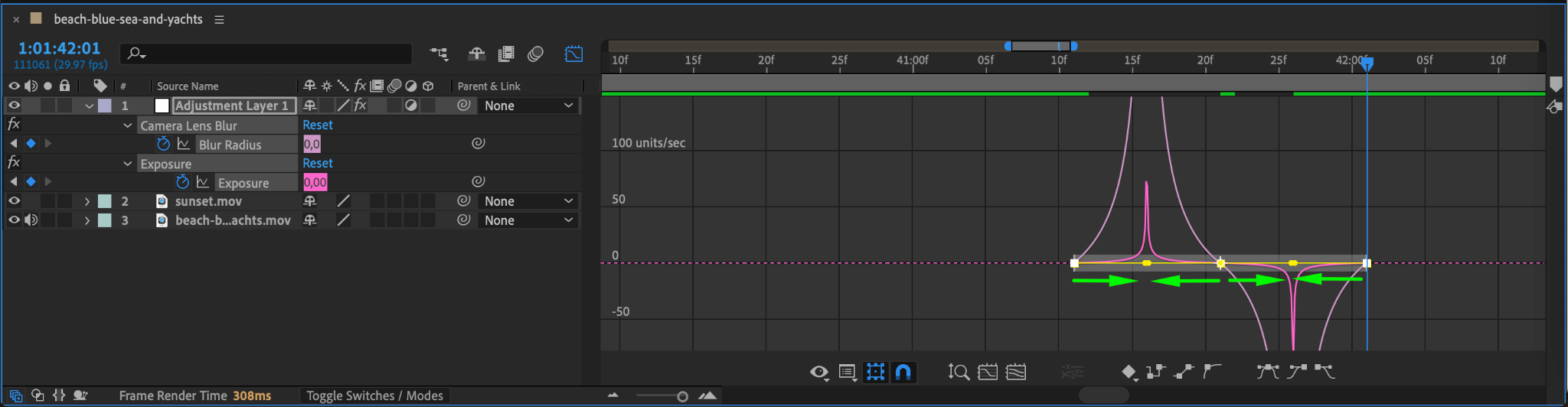Screen dimensions: 1568x407
Task: Click the current timecode 1:01:42:01
Action: [59, 48]
